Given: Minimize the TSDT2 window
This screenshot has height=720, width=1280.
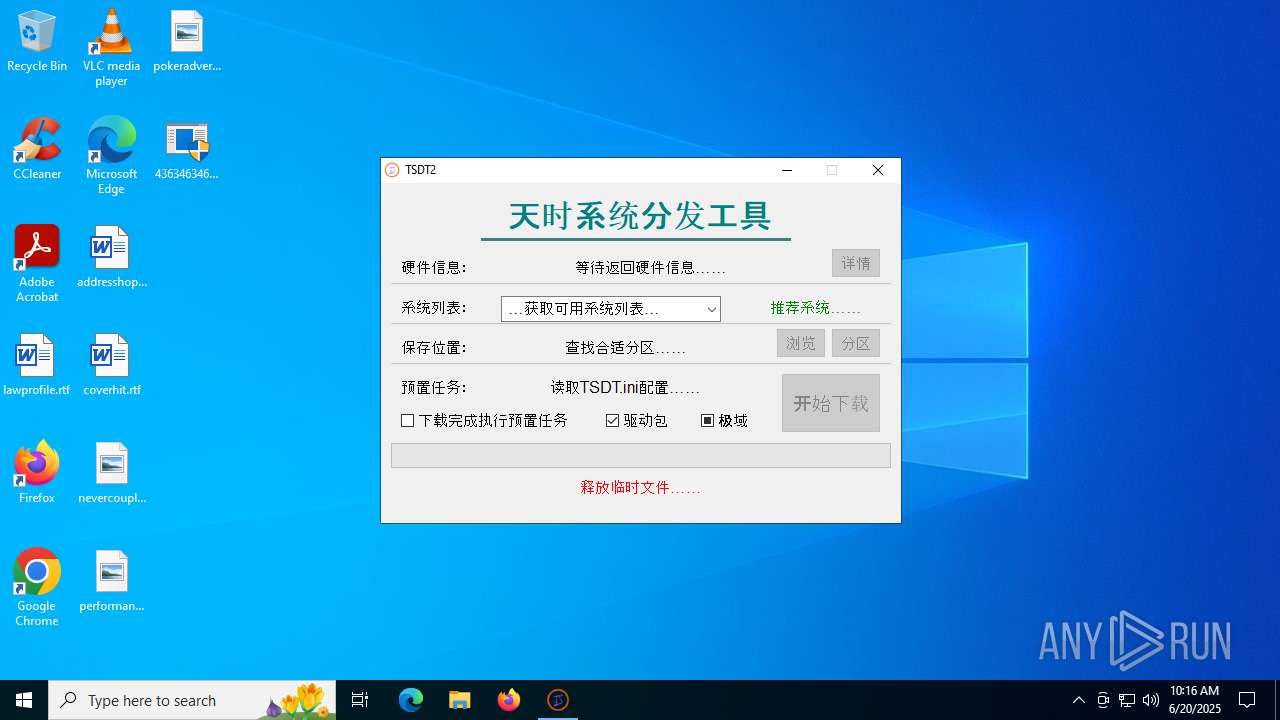Looking at the screenshot, I should click(x=787, y=170).
